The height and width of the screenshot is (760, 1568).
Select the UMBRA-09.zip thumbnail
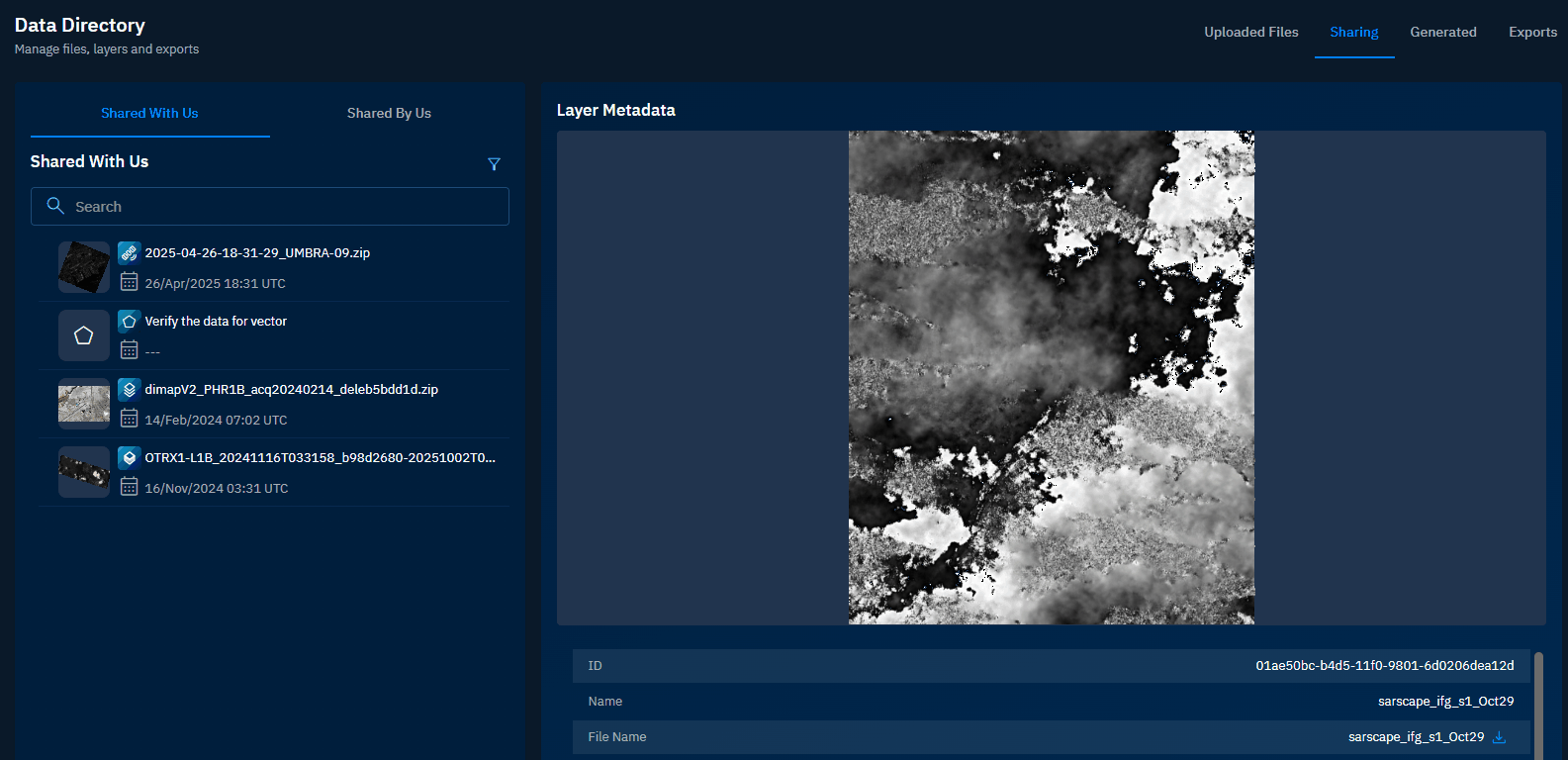(84, 267)
